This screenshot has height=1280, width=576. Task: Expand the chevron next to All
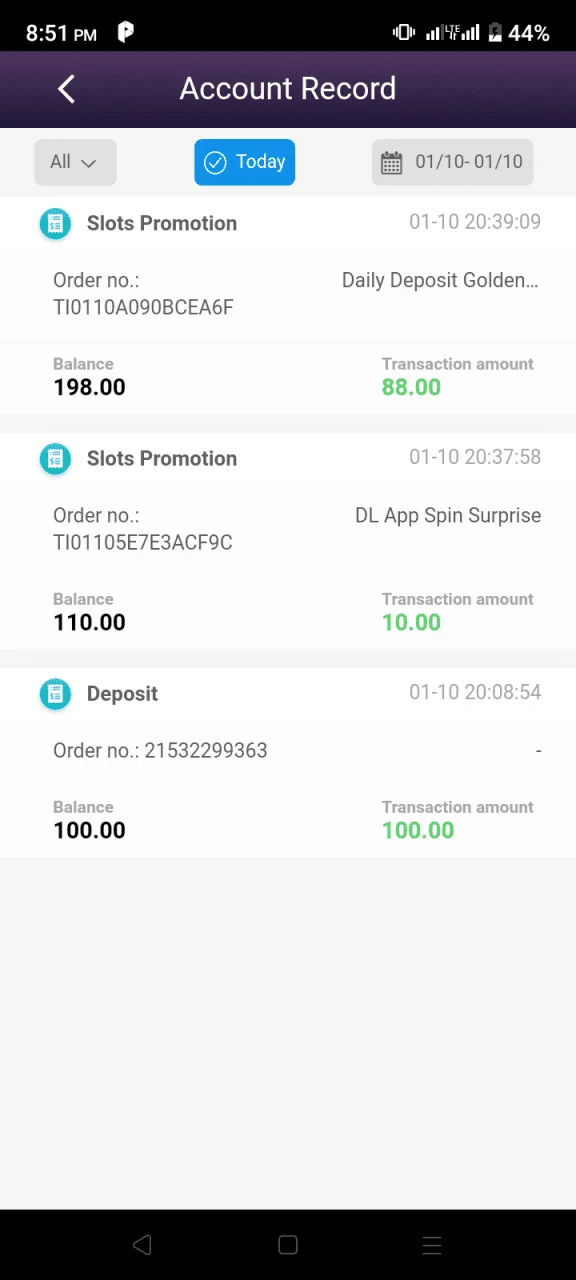click(88, 163)
